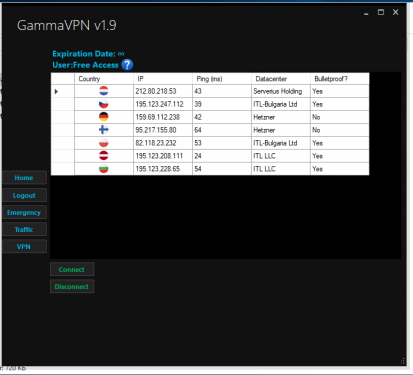Sort by the Bulletproof? column header
The height and width of the screenshot is (375, 413).
340,79
